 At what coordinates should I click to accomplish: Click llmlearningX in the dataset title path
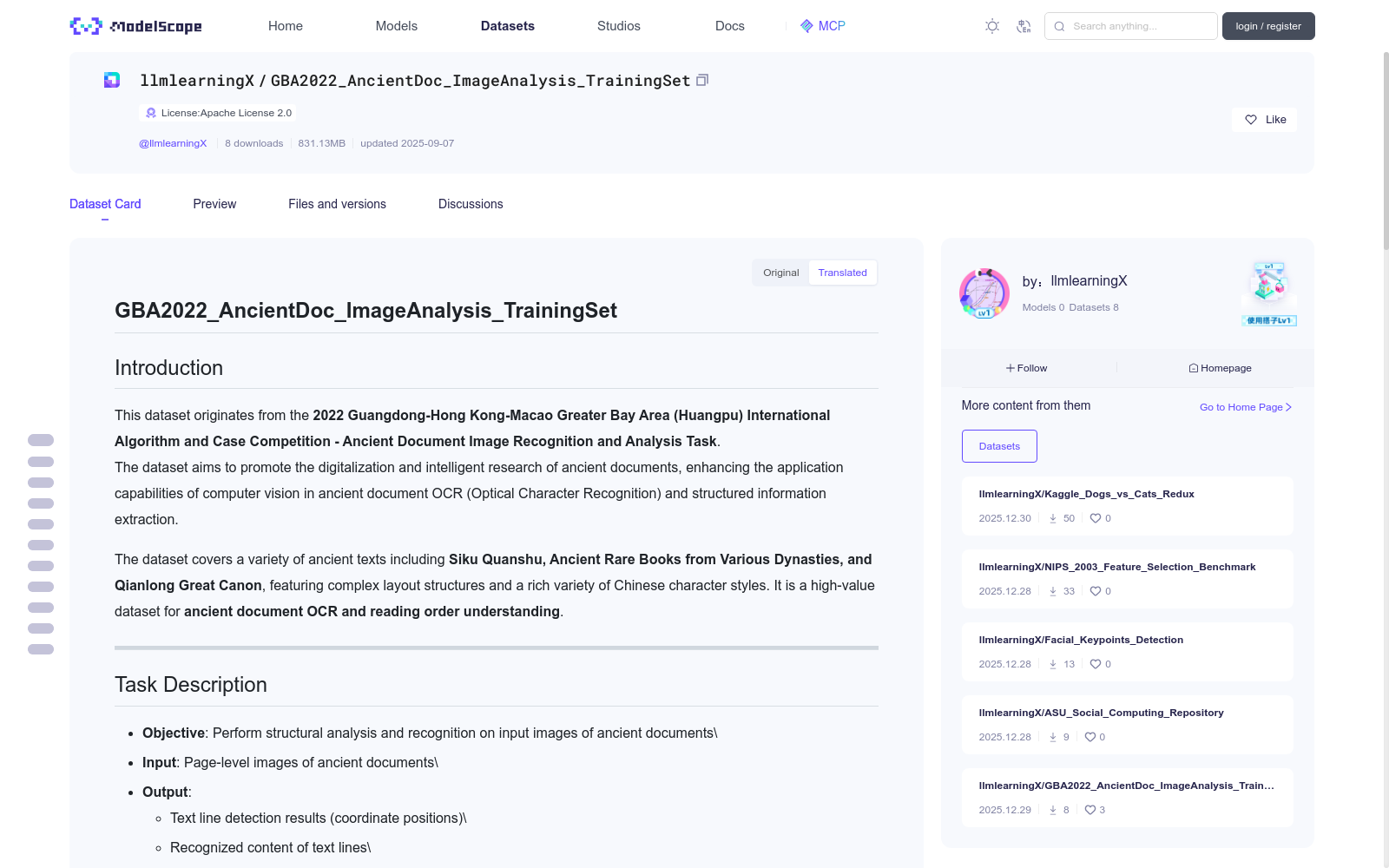[197, 81]
